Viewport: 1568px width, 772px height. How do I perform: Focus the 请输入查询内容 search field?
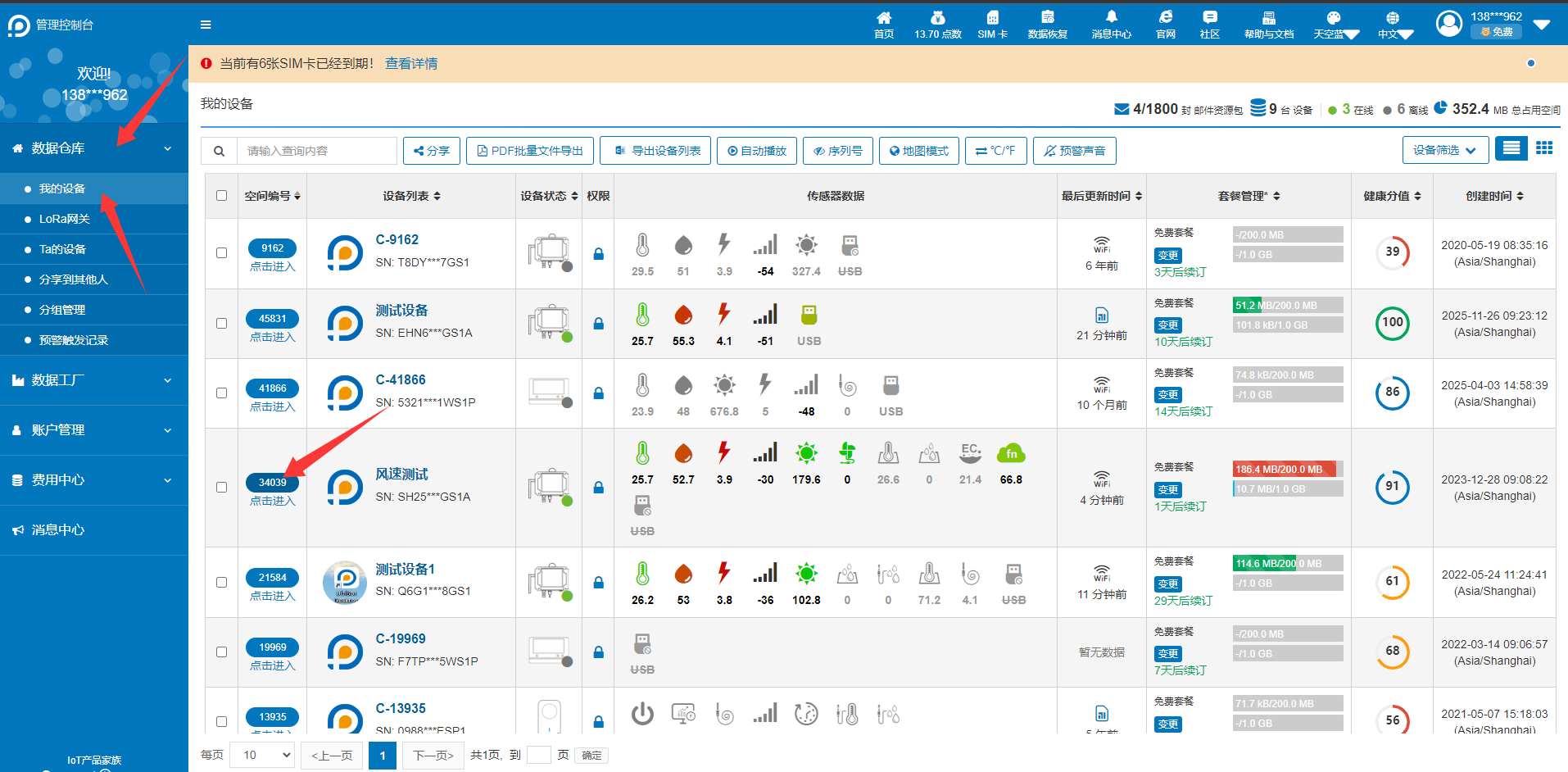317,151
